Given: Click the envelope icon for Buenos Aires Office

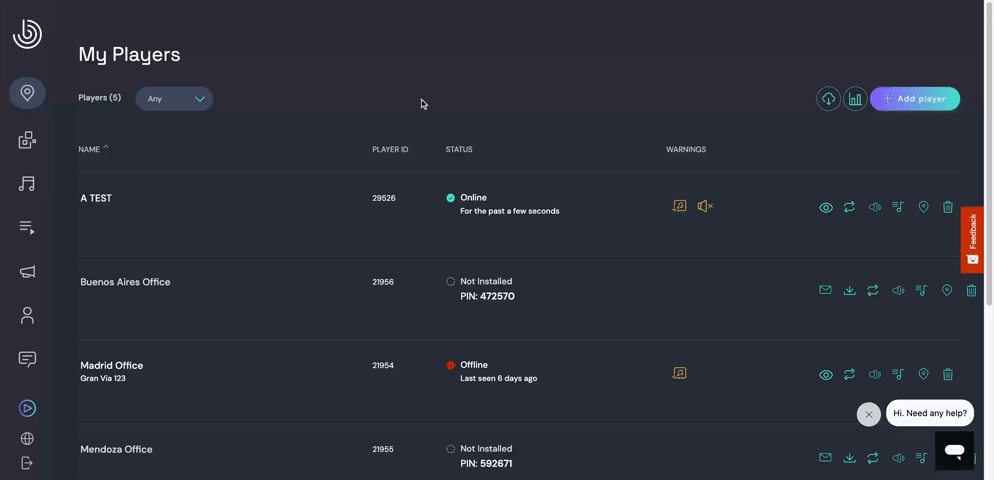Looking at the screenshot, I should [825, 290].
